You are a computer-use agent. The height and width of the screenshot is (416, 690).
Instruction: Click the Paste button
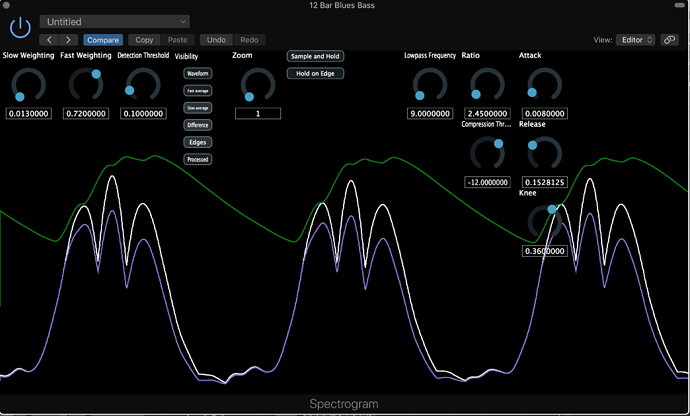(177, 40)
